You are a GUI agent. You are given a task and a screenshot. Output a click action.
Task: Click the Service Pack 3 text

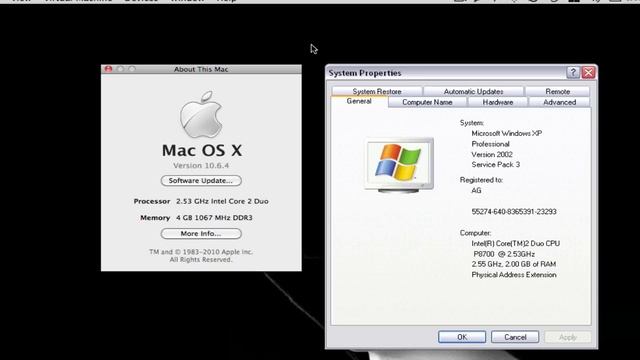496,164
